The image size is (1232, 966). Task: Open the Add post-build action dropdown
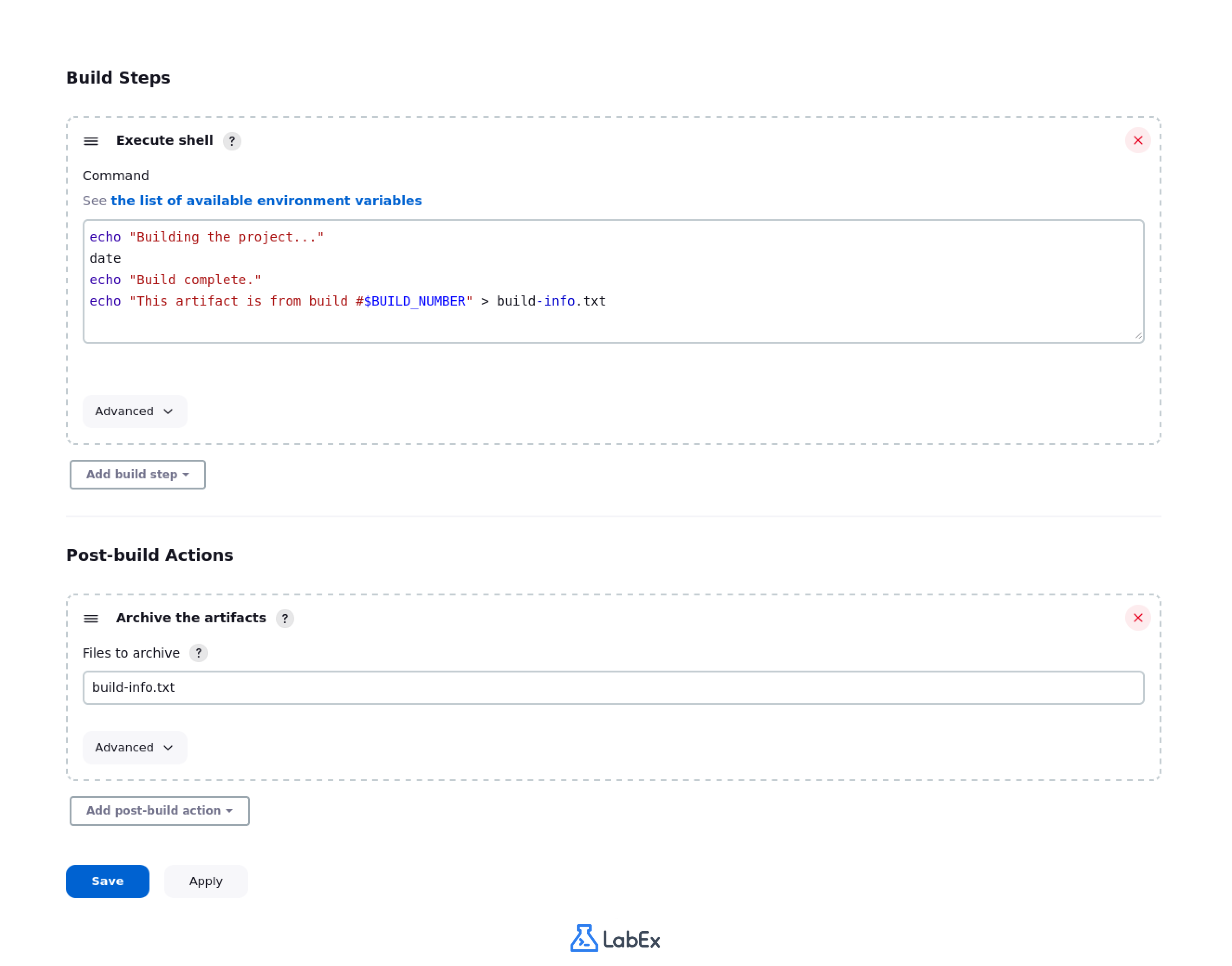[x=159, y=810]
